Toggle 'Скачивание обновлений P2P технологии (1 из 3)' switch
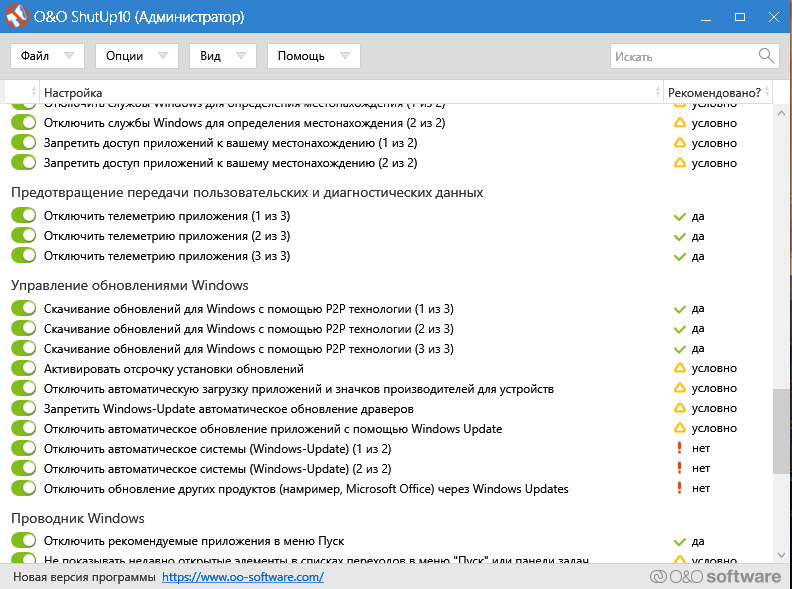Screen dimensions: 792x589 pyautogui.click(x=24, y=309)
